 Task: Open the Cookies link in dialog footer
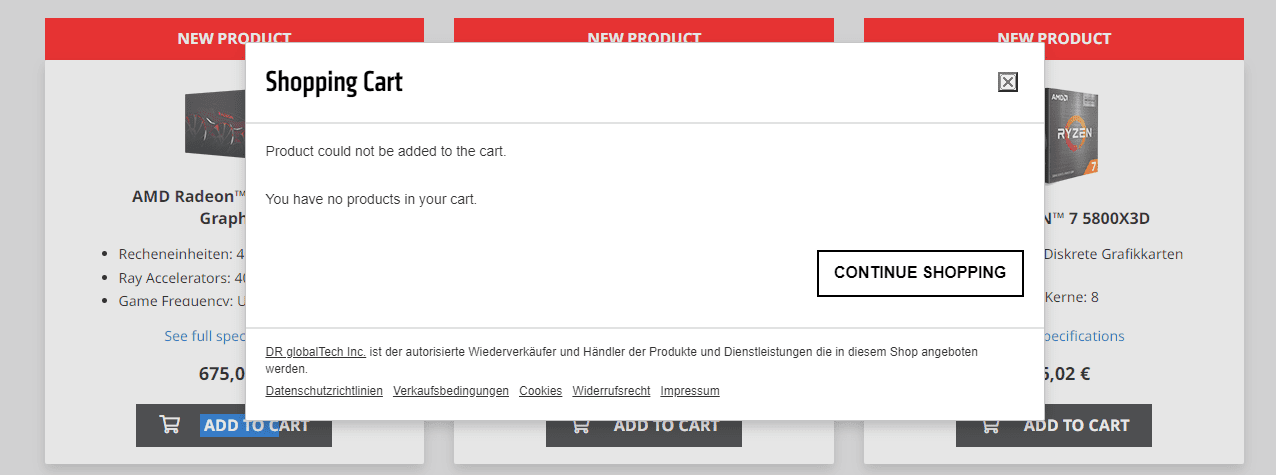540,391
